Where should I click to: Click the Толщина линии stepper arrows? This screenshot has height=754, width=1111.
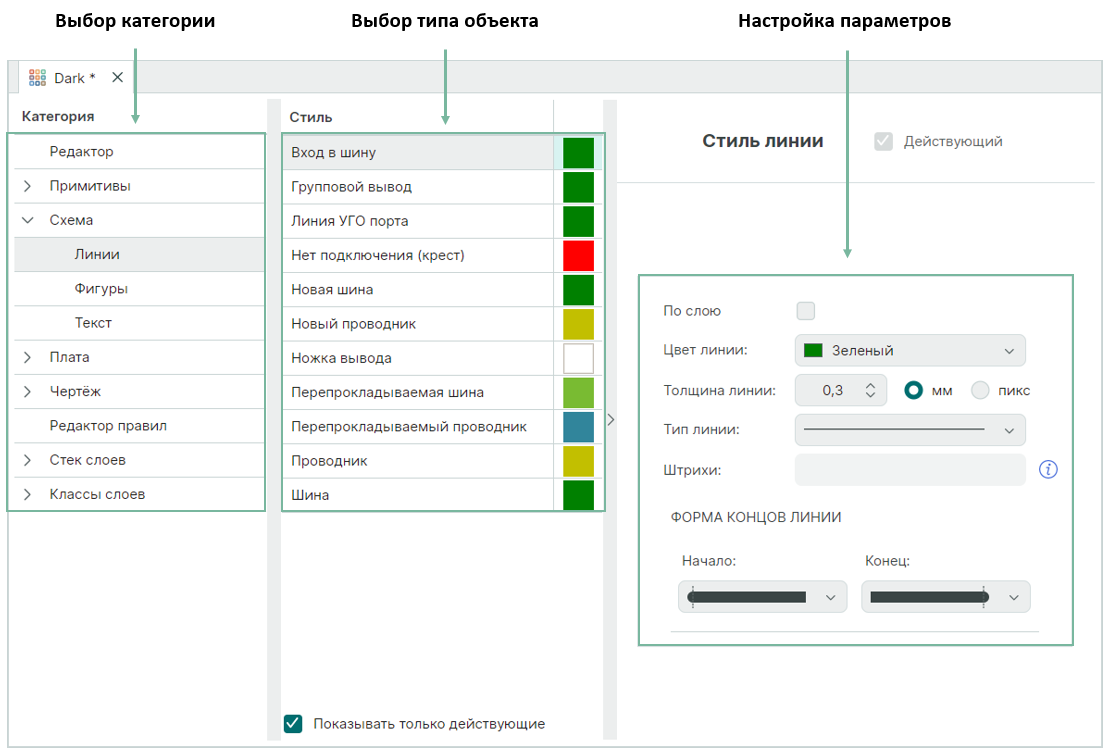(x=870, y=390)
